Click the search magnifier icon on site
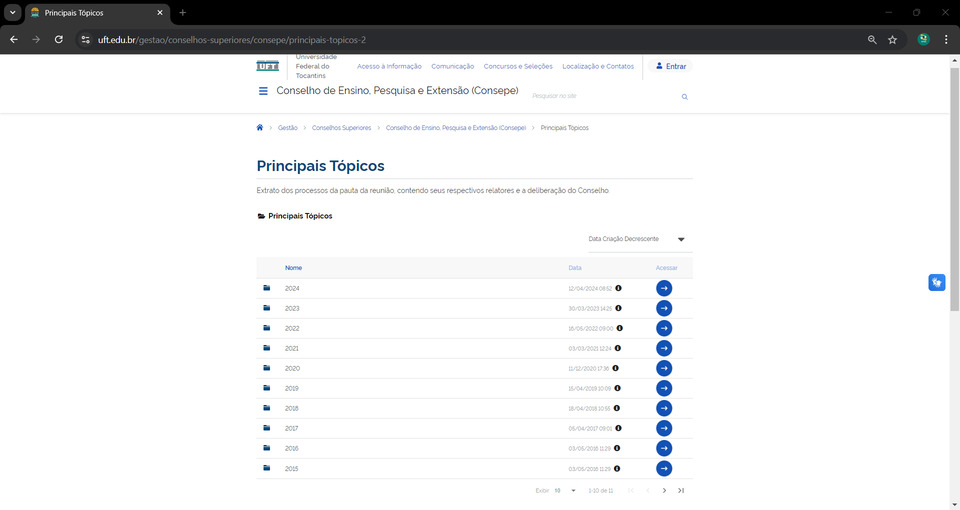Viewport: 960px width, 510px height. click(x=685, y=97)
